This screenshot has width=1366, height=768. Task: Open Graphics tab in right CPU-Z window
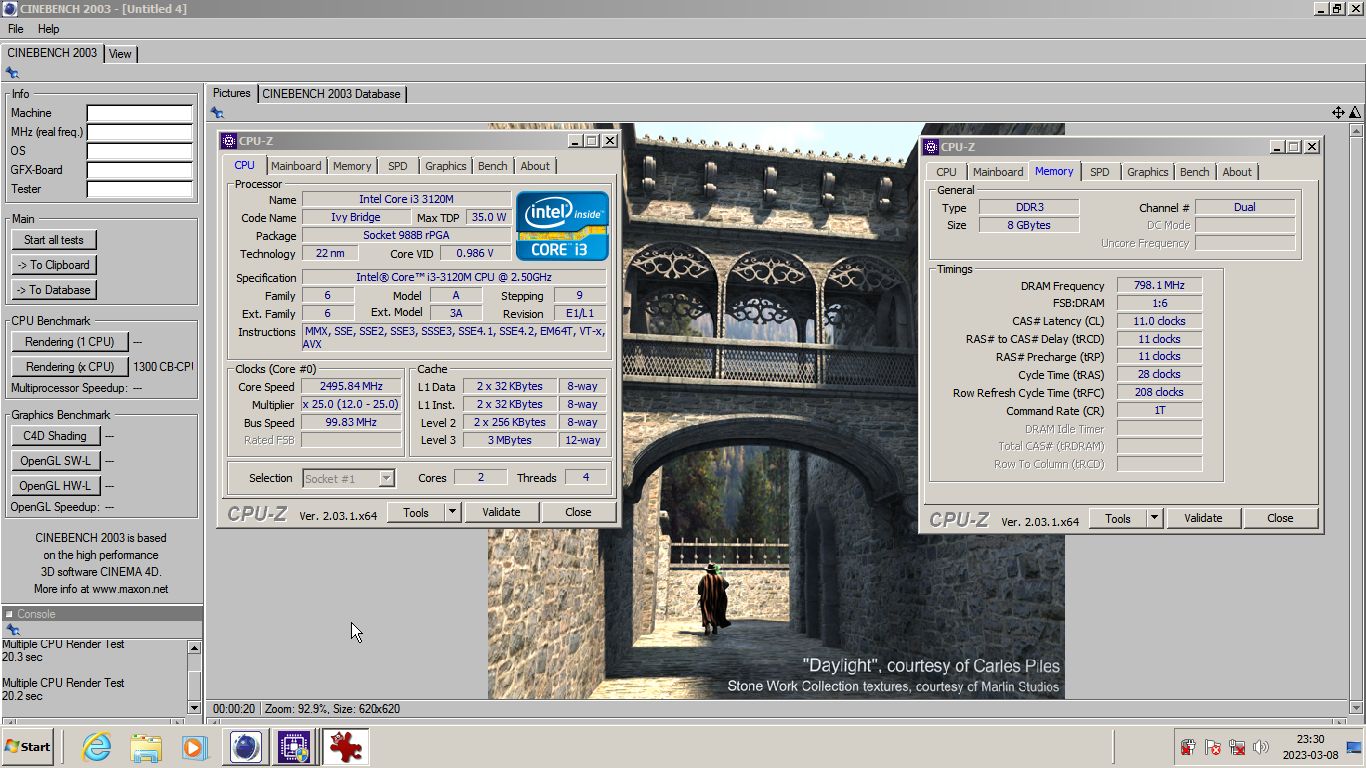1147,172
